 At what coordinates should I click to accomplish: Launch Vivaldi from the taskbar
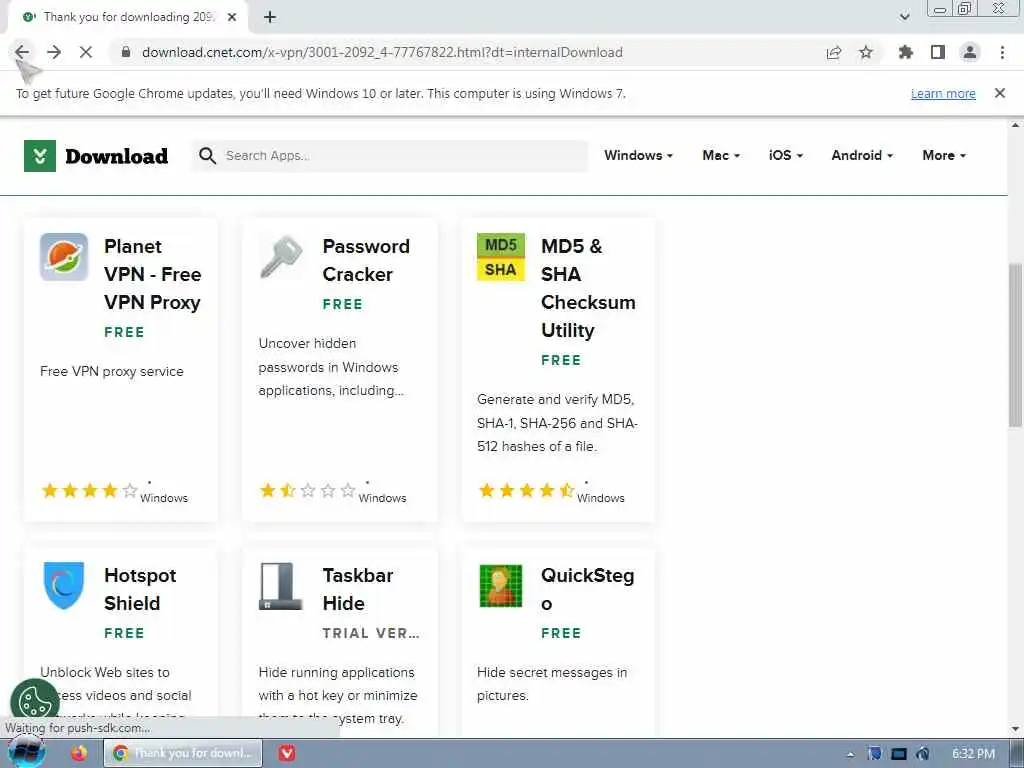287,753
